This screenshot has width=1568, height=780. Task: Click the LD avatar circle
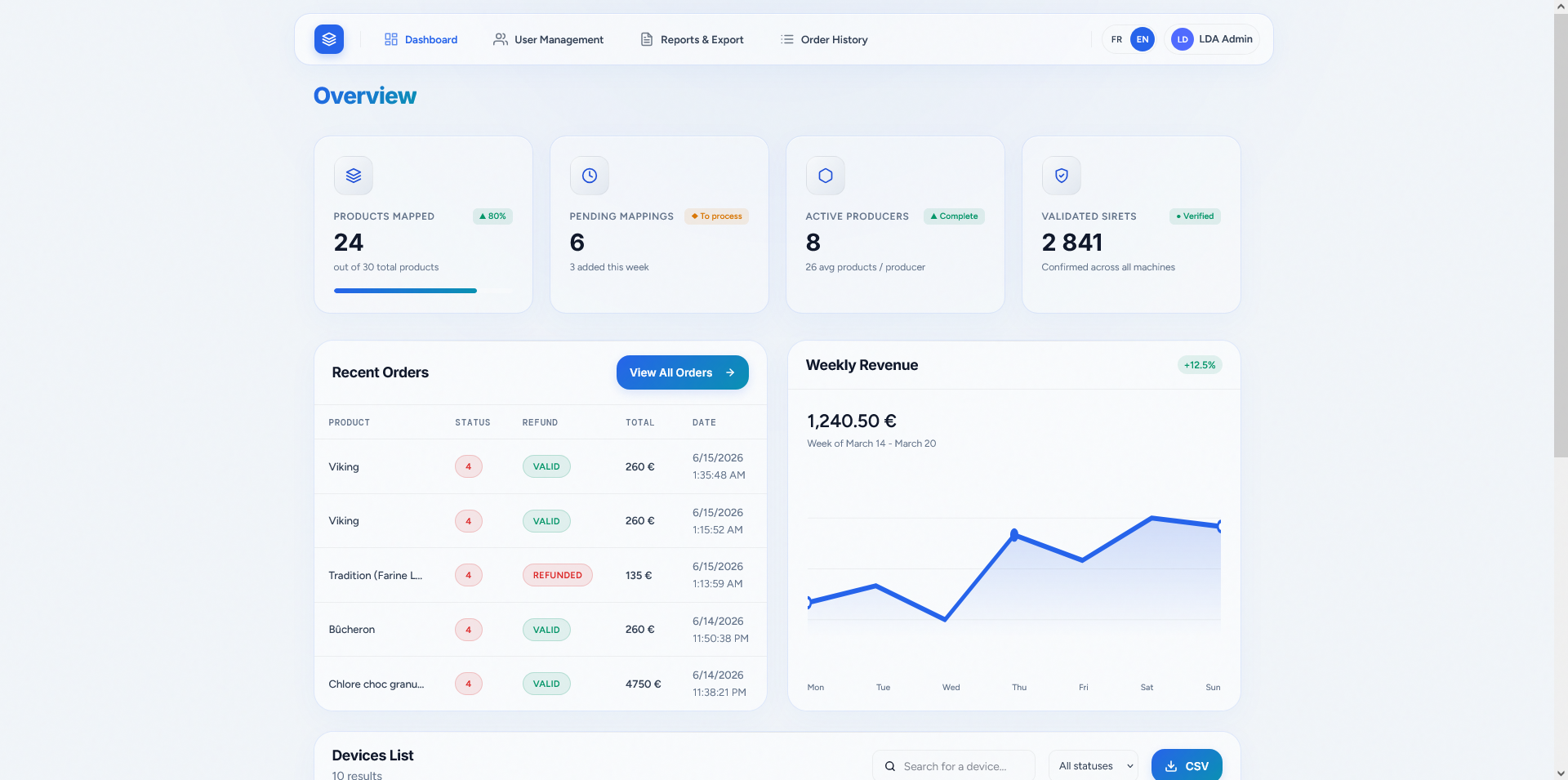pyautogui.click(x=1183, y=39)
